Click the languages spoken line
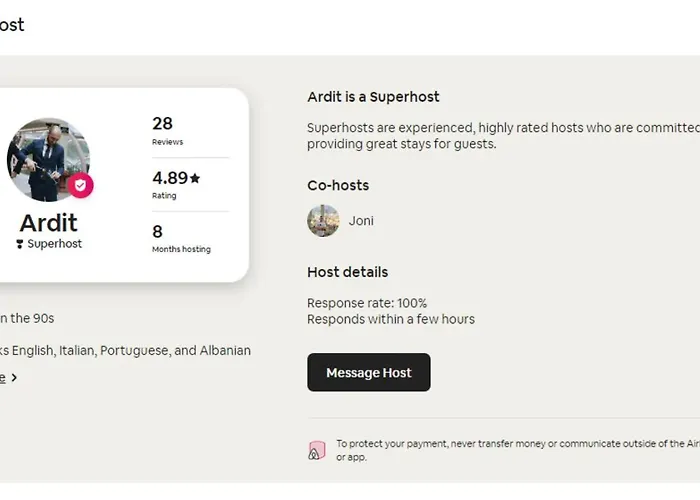This screenshot has height=500, width=700. 125,351
